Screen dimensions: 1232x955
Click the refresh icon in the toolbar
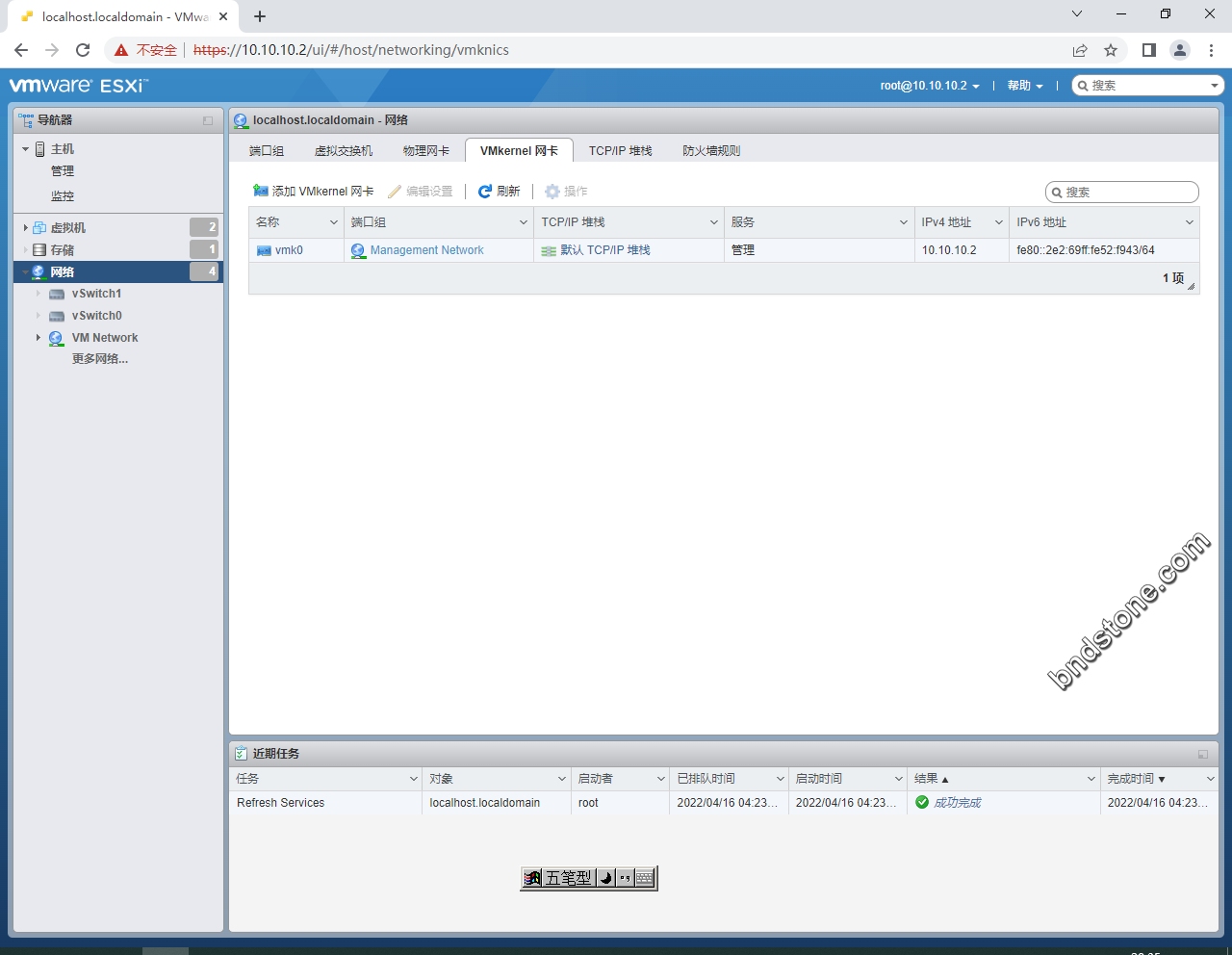tap(485, 192)
